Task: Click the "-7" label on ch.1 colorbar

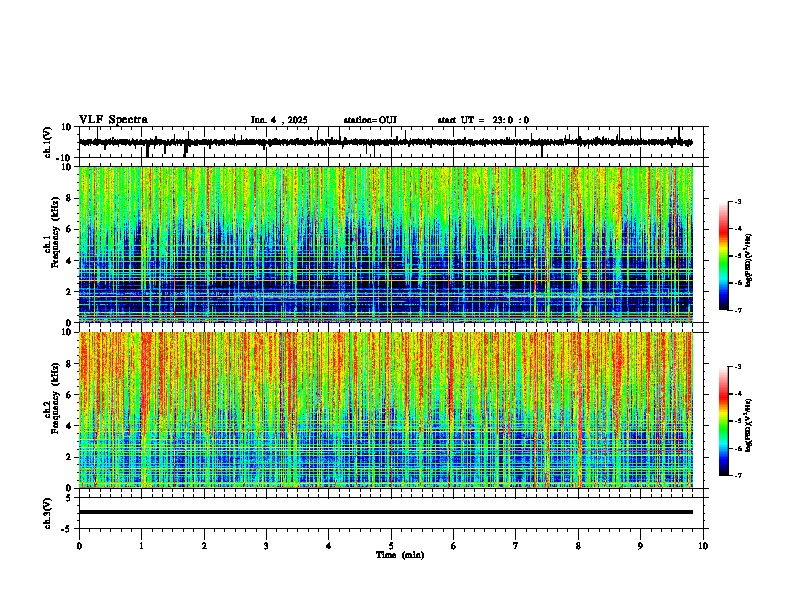Action: [x=738, y=311]
